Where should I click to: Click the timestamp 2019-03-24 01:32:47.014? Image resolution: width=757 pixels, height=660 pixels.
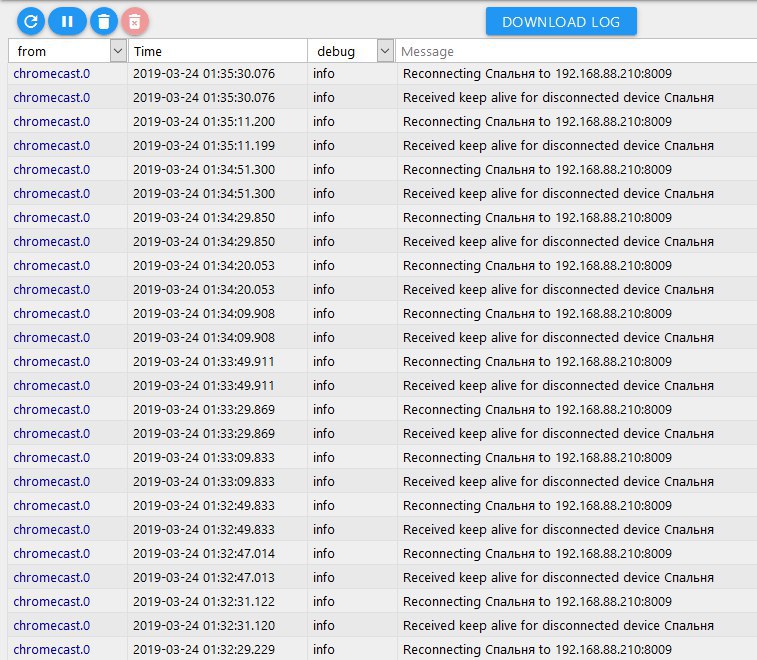pyautogui.click(x=204, y=553)
